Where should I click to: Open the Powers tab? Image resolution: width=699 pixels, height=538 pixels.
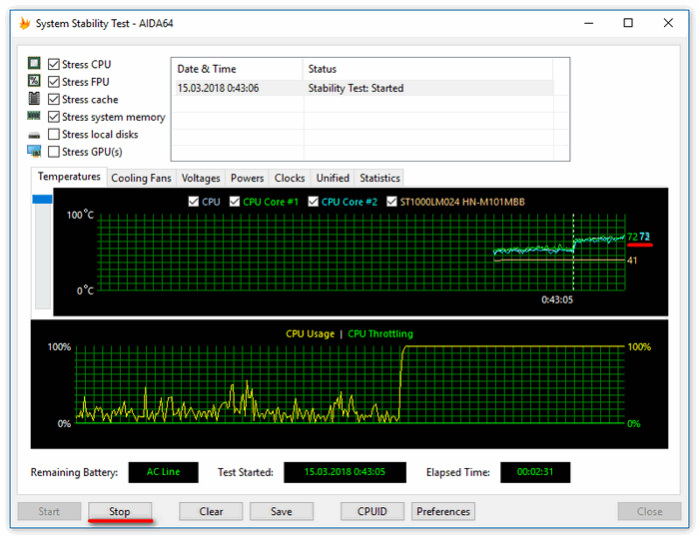247,178
